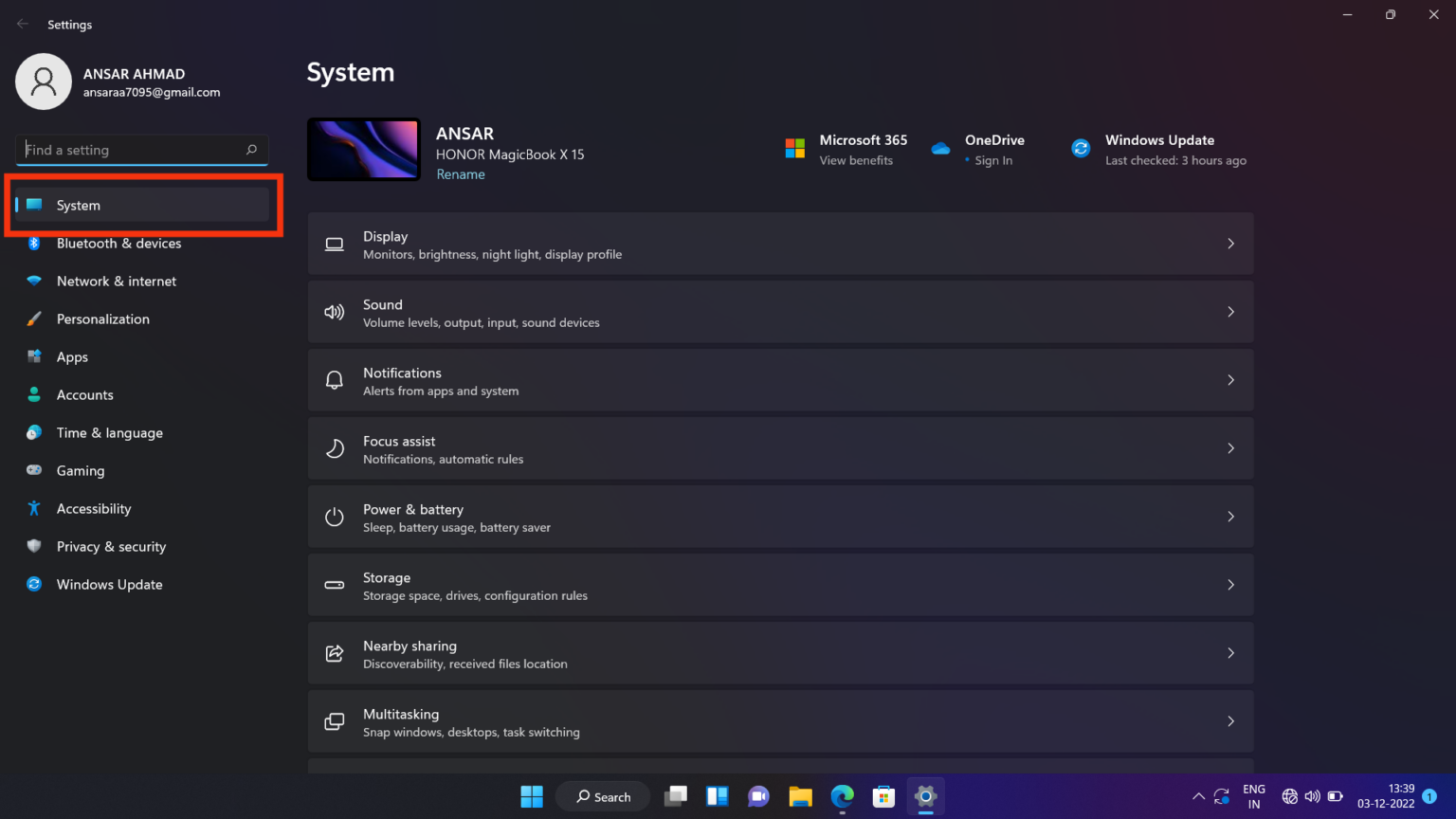
Task: Select the Sound speaker icon
Action: click(334, 312)
